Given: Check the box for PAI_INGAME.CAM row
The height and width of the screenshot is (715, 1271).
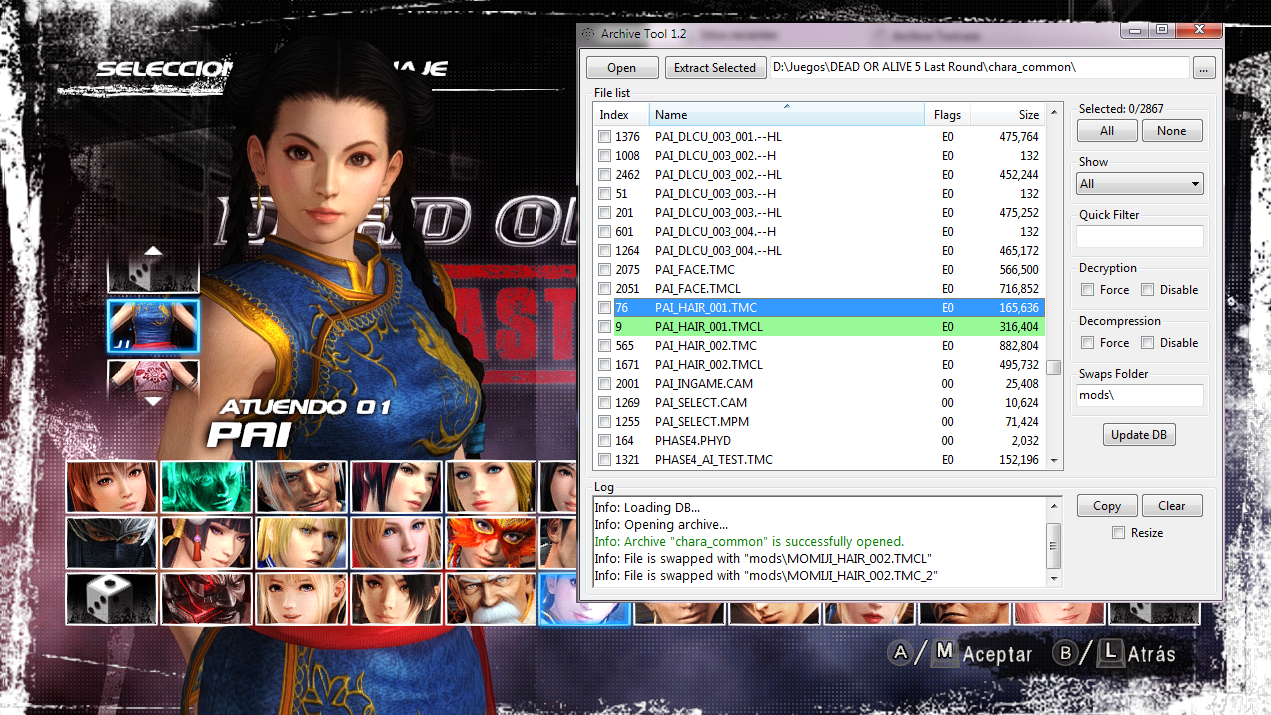Looking at the screenshot, I should (x=604, y=384).
